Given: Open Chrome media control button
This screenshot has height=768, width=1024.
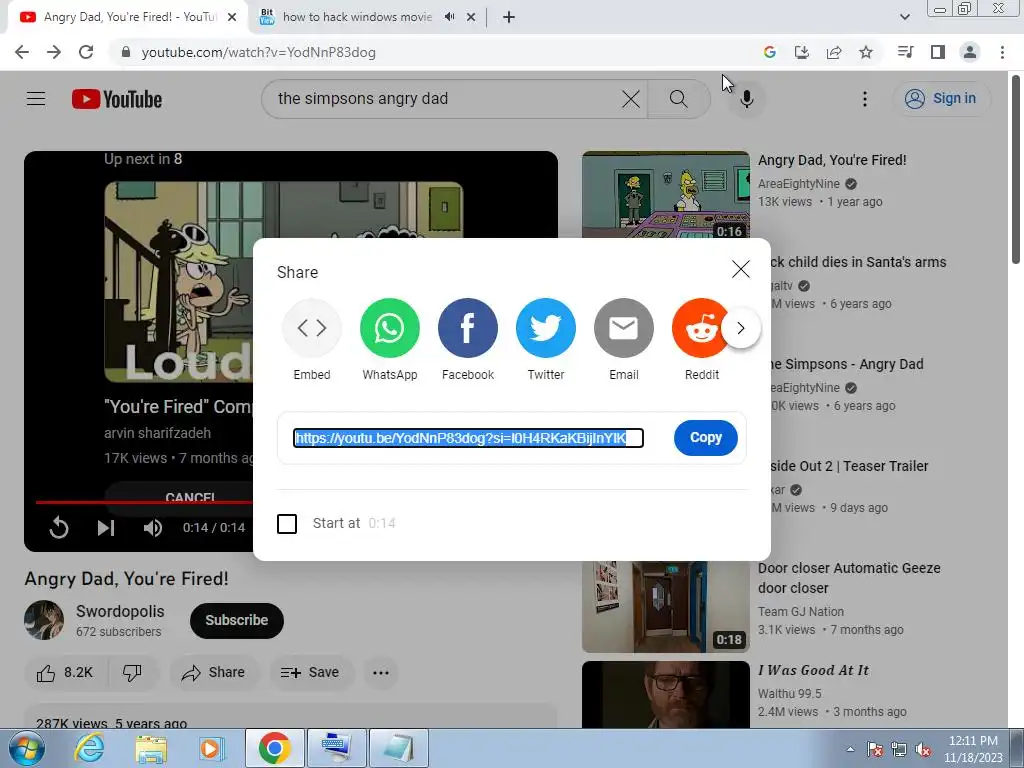Looking at the screenshot, I should [905, 52].
